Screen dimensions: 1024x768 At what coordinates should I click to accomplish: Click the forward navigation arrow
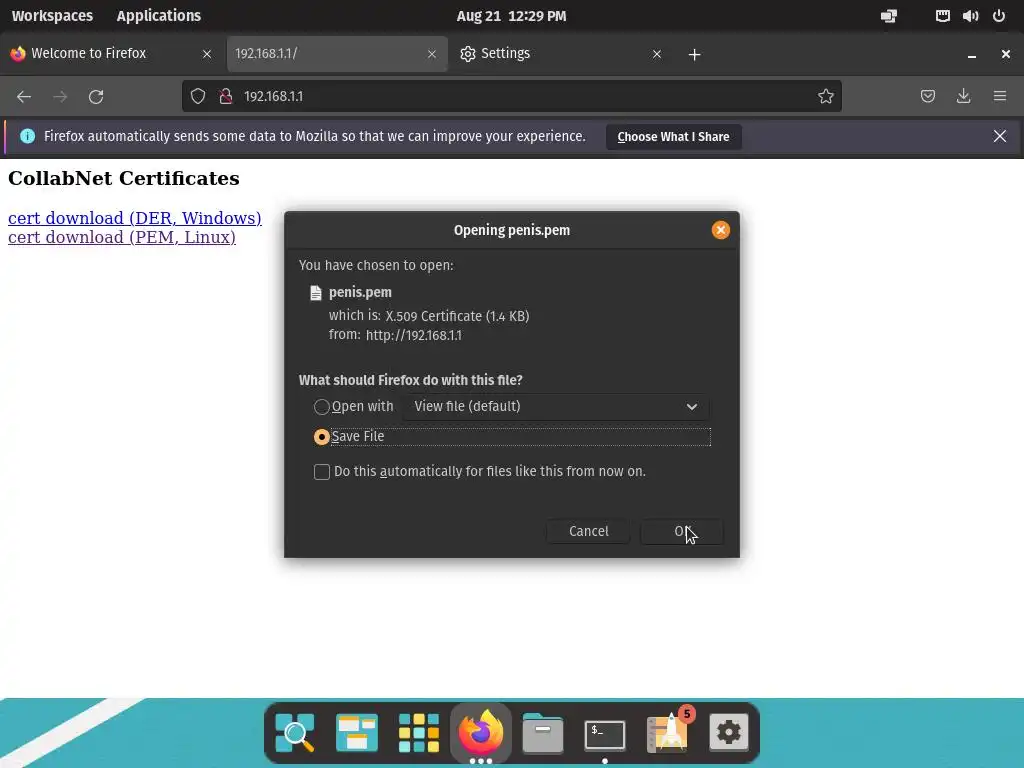point(60,97)
